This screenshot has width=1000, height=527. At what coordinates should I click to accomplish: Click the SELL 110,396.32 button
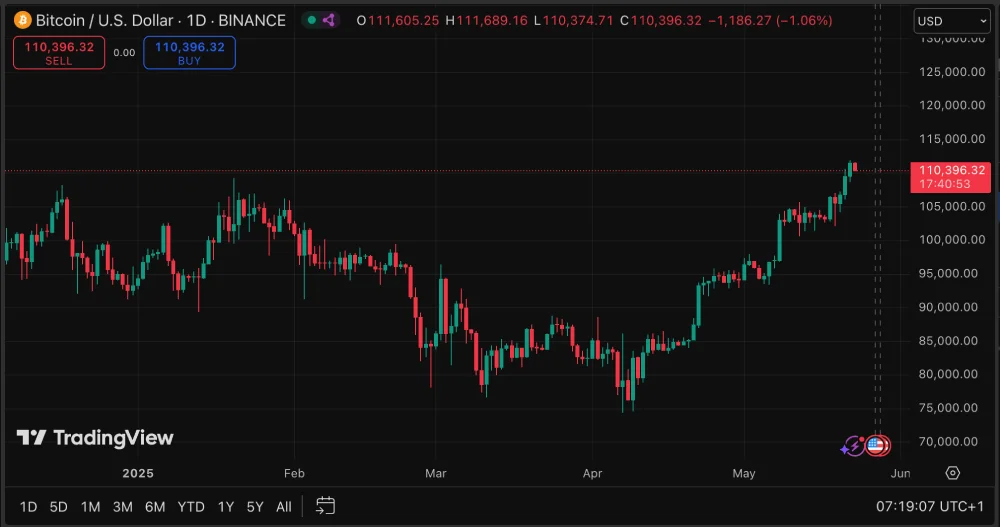(59, 52)
